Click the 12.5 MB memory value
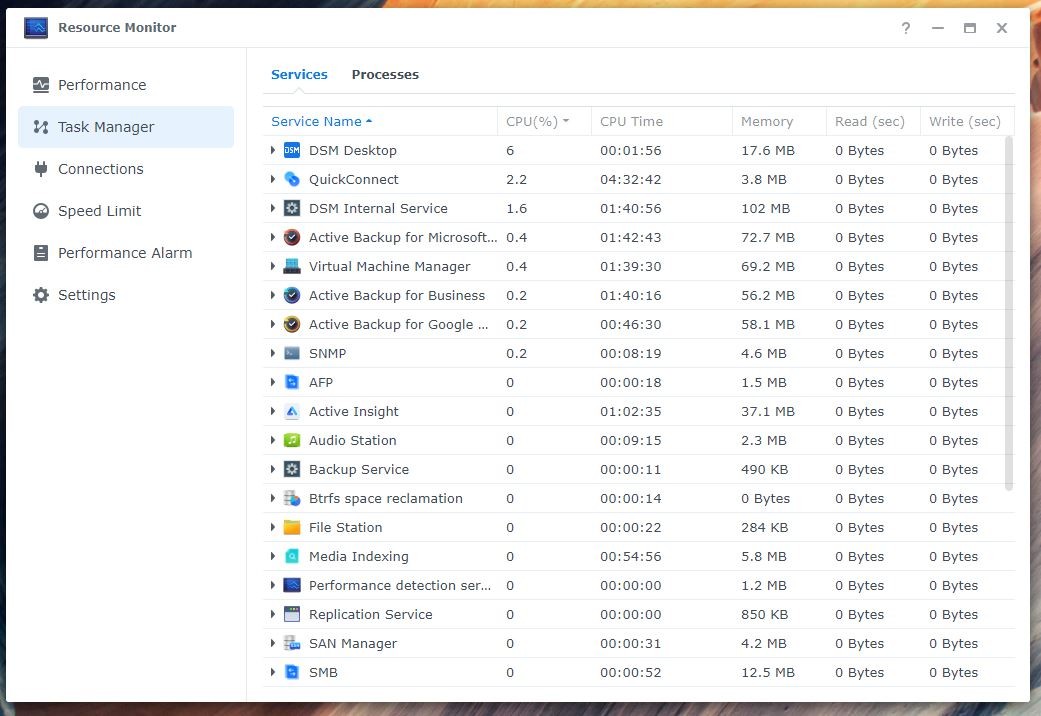The image size is (1041, 716). [767, 672]
